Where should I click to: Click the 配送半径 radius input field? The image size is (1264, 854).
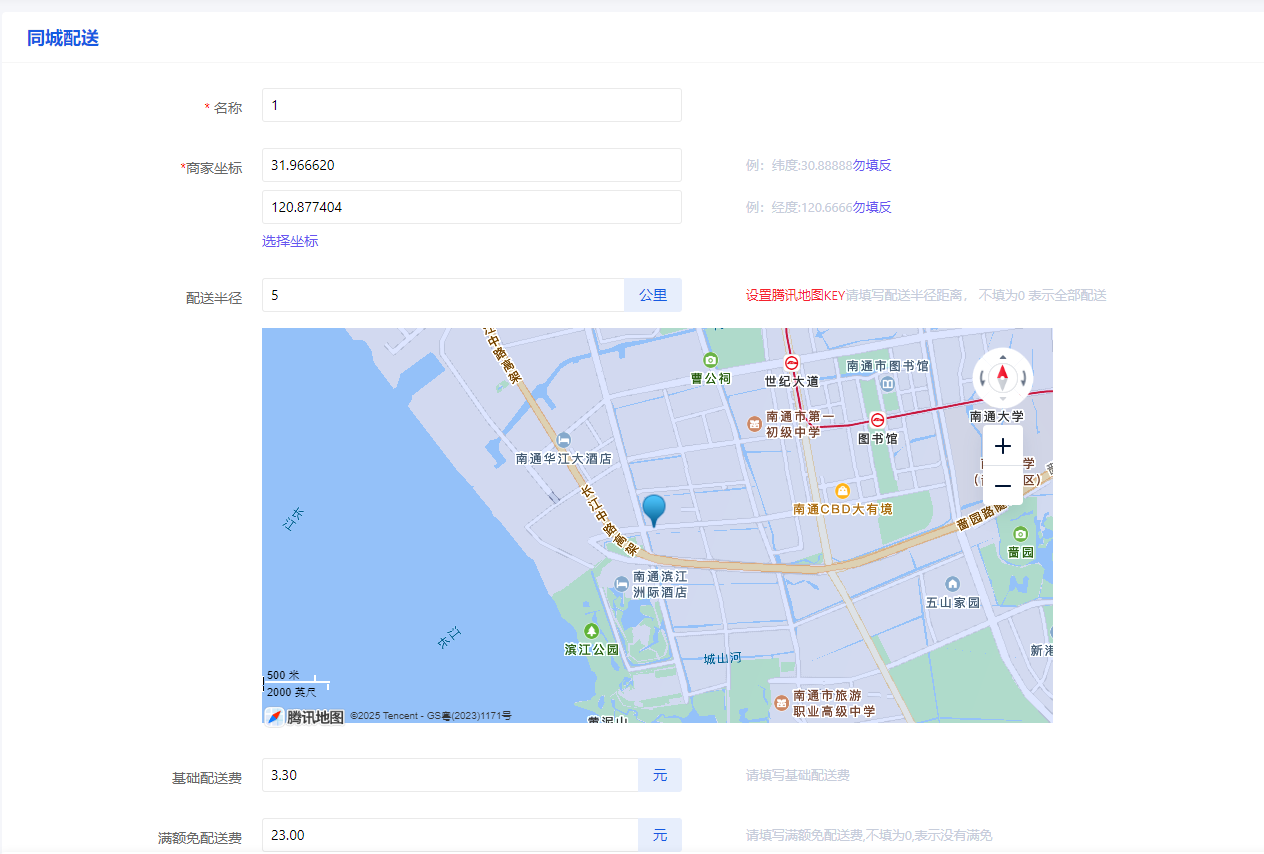tap(443, 295)
